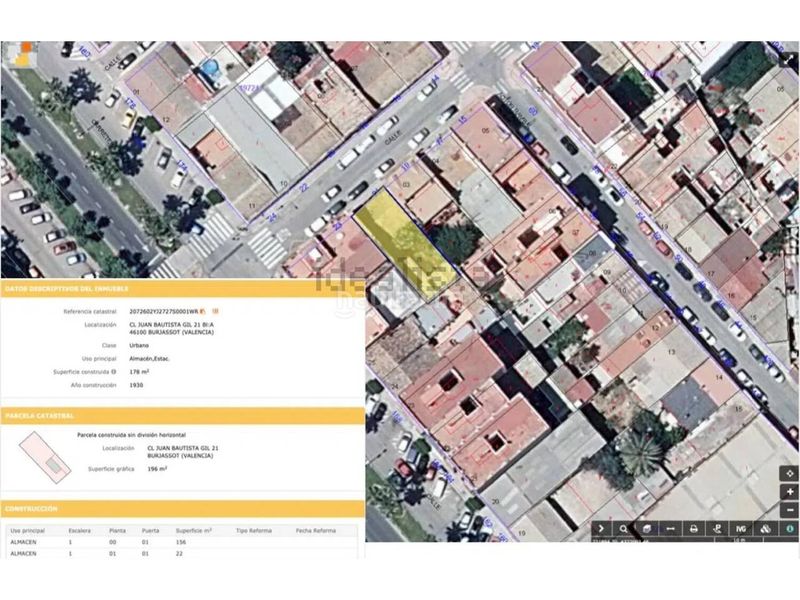
Task: Click the Año construcción label
Action: [93, 385]
